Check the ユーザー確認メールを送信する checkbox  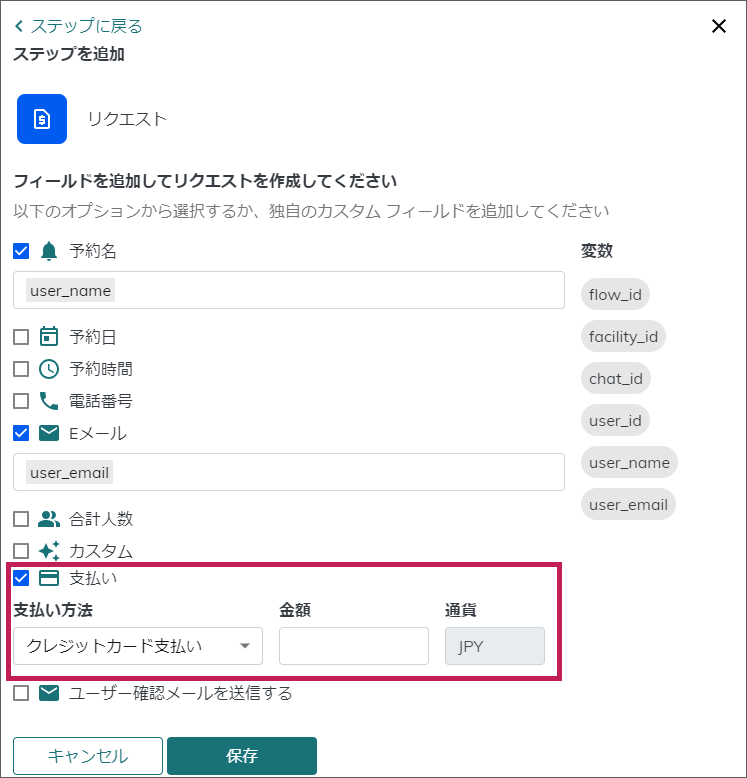pos(21,693)
